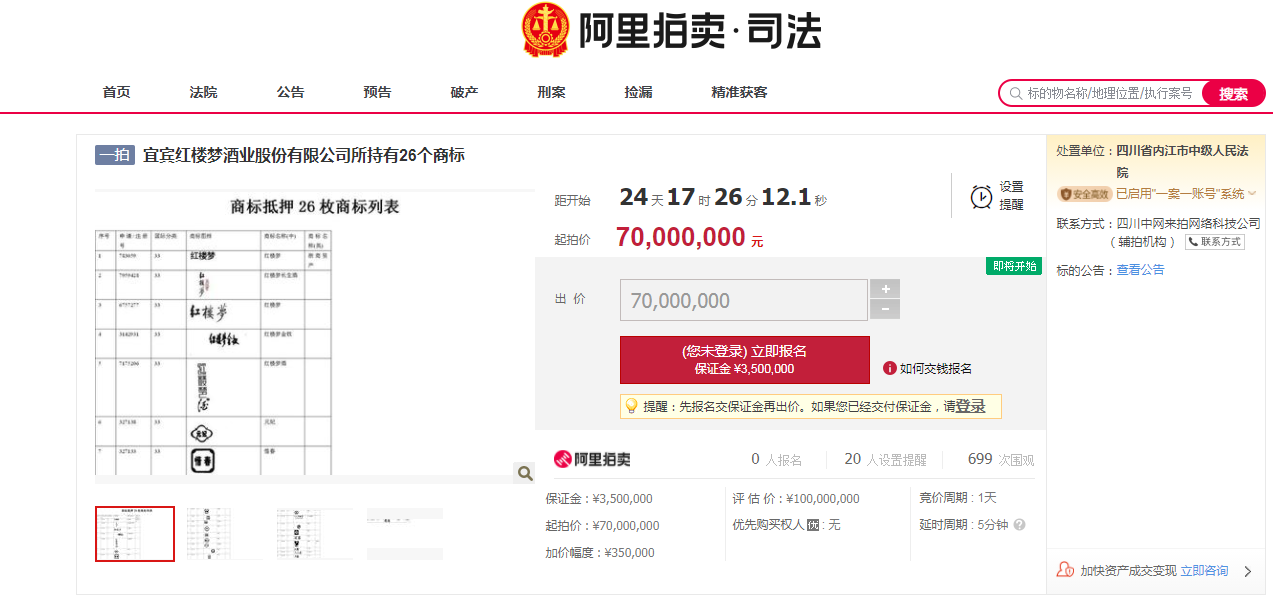Click the 四川省内江市中级人民法院 court name
1273x606 pixels.
[1183, 161]
